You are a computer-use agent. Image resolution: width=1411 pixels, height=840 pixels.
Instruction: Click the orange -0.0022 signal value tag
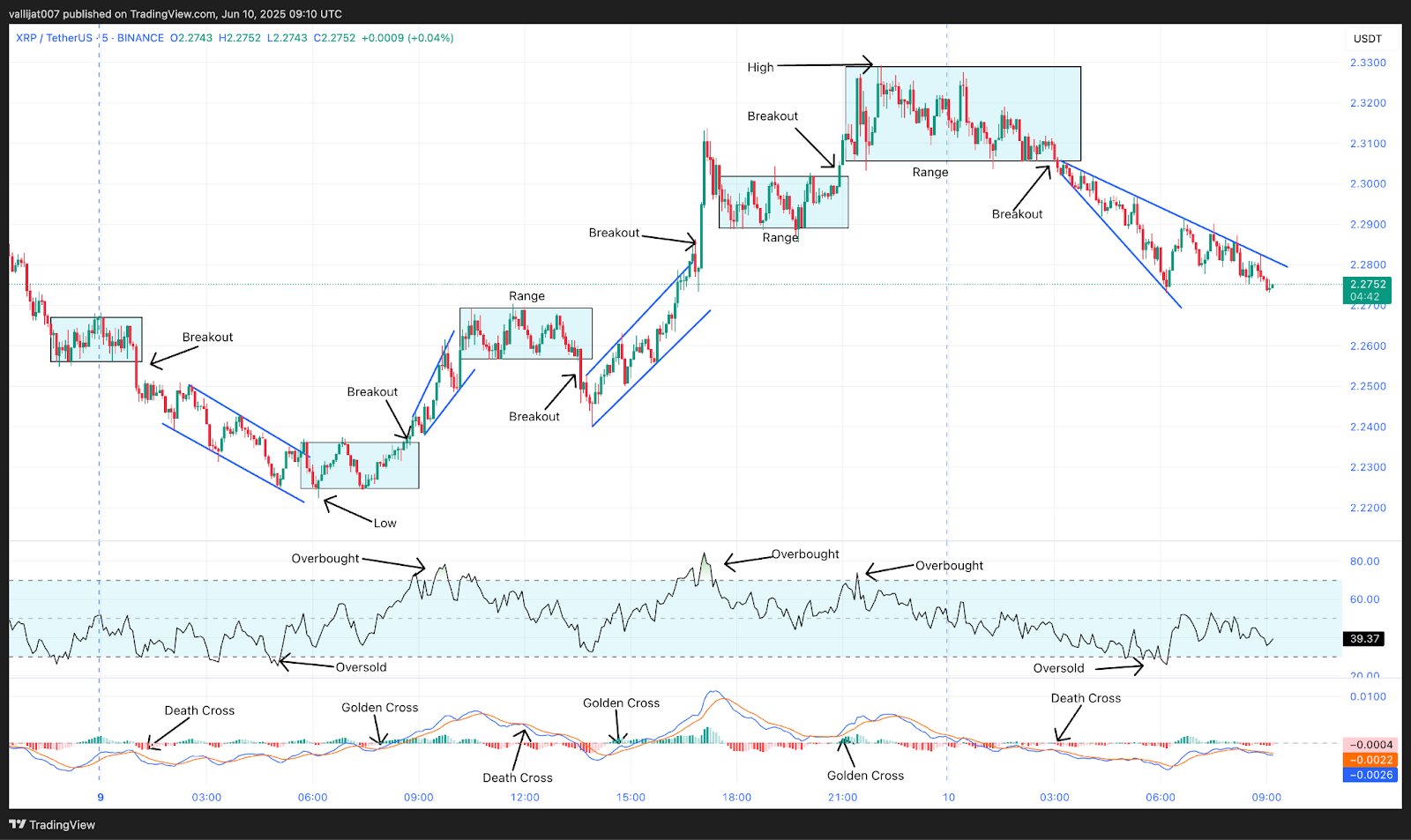pos(1370,760)
